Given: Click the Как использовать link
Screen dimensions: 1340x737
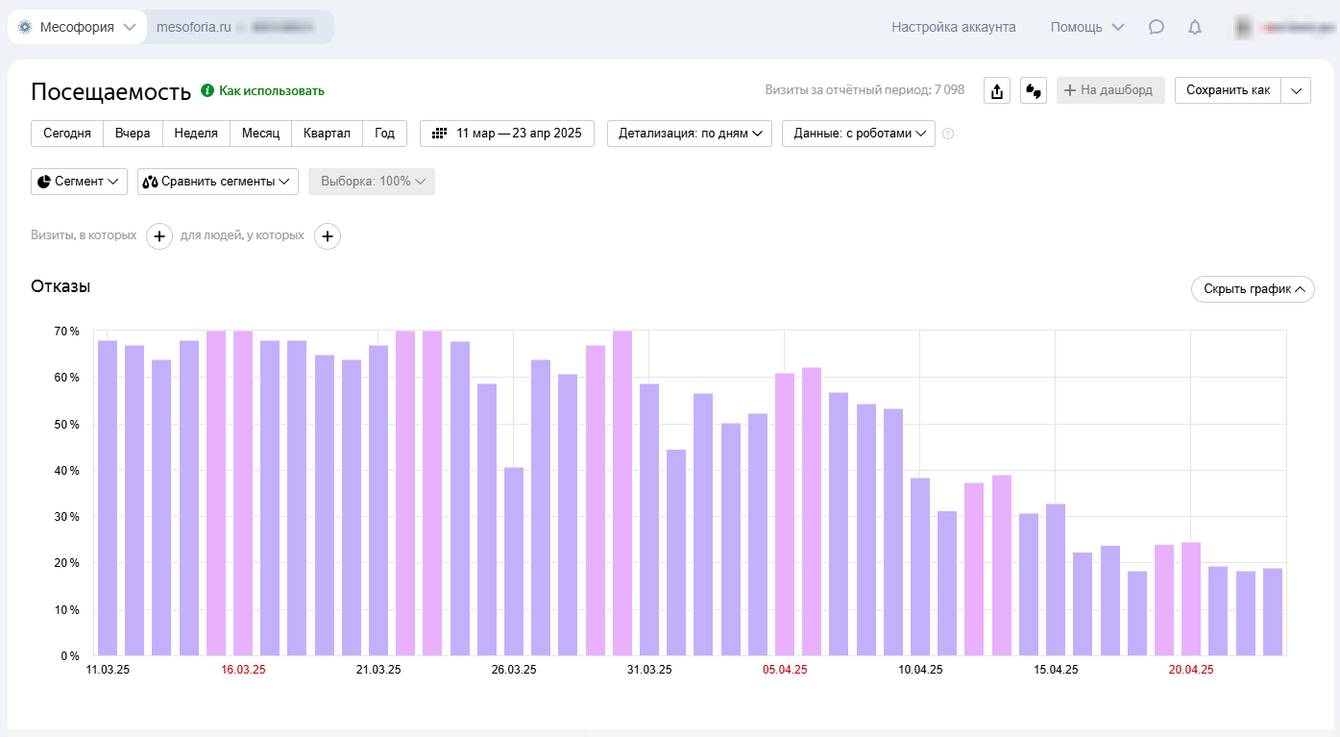Looking at the screenshot, I should pos(271,91).
